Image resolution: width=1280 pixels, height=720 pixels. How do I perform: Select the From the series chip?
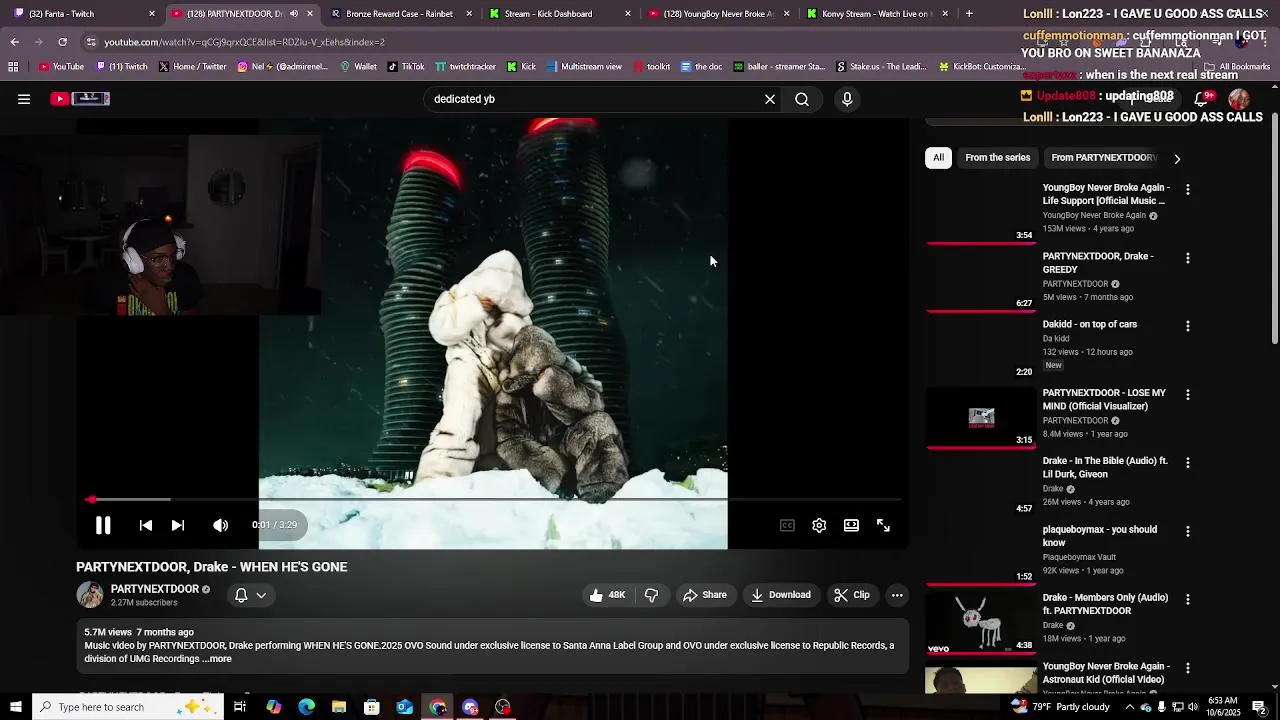pos(997,158)
